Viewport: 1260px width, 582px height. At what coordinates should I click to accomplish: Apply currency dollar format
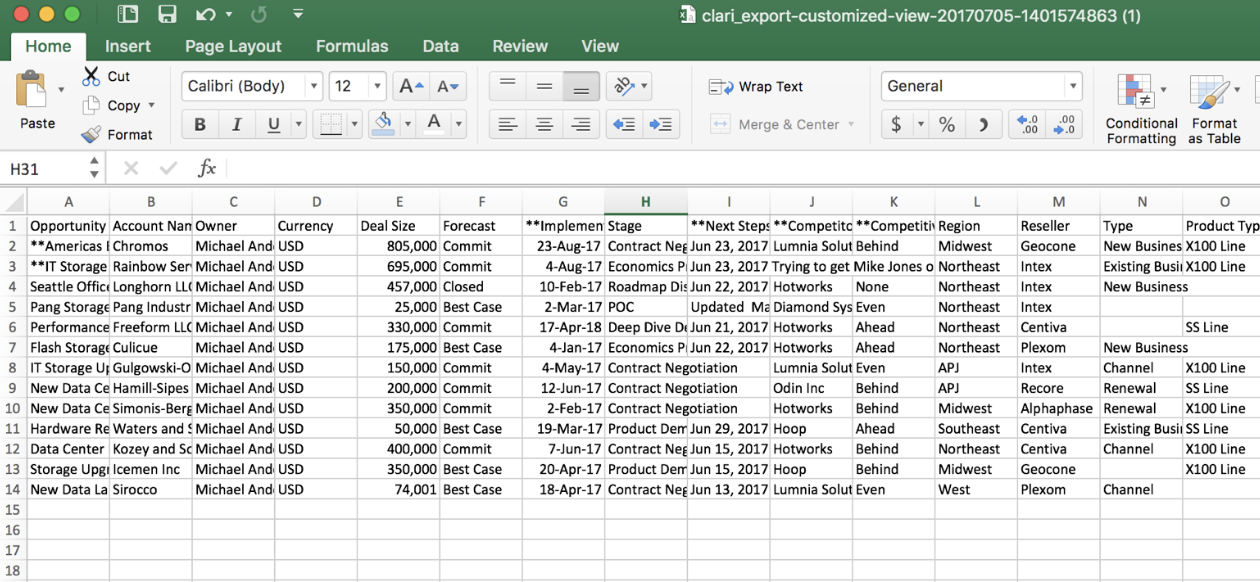[895, 125]
